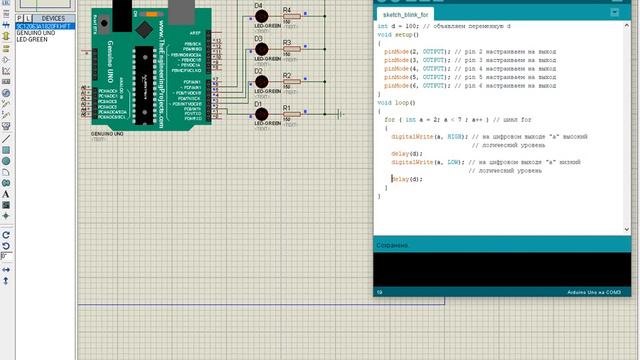Click the 'GENUINO UNO' label under the board
Screen dimensions: 640x360
(x=107, y=134)
